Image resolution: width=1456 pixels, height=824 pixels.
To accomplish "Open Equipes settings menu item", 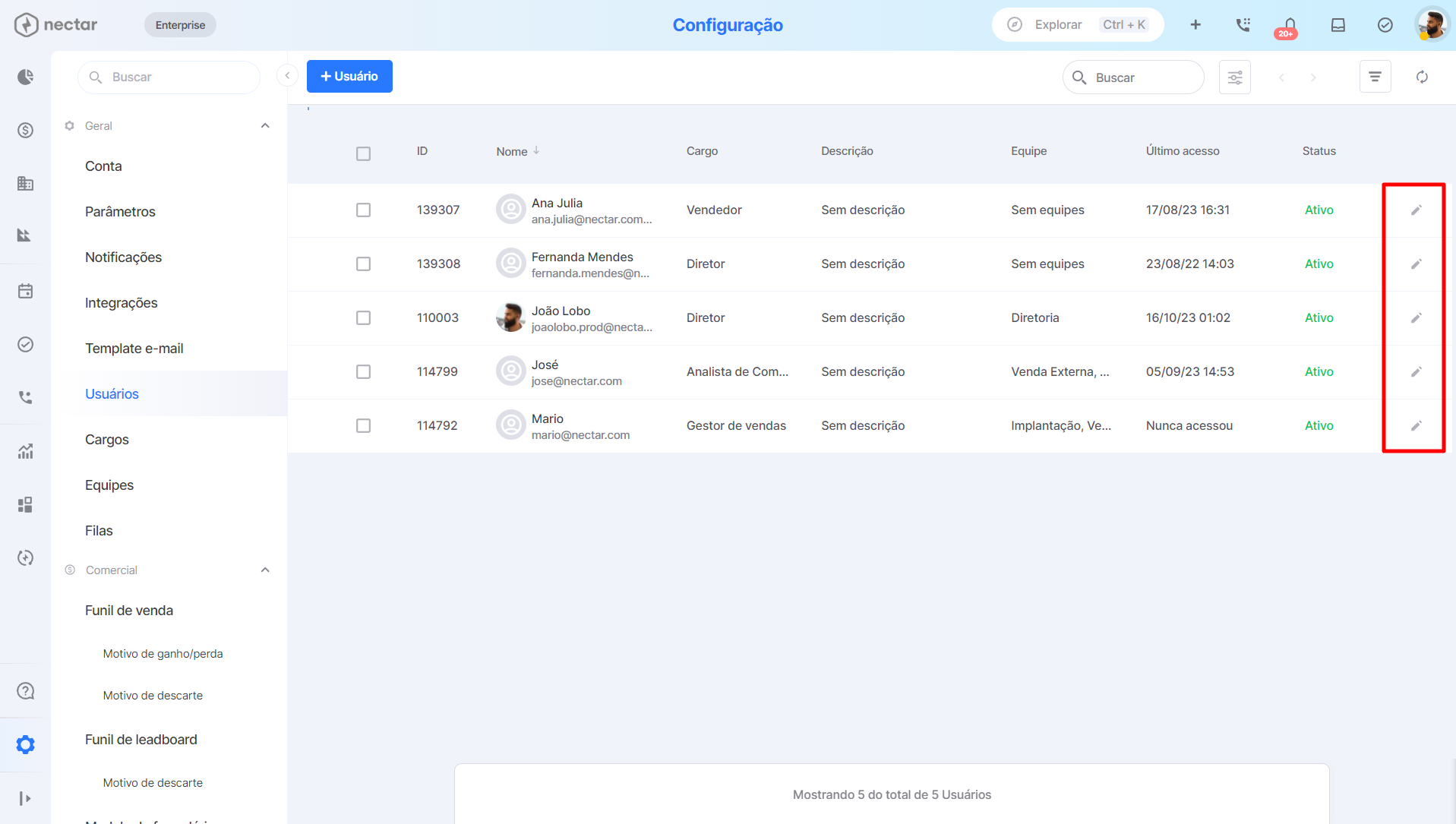I will click(109, 485).
